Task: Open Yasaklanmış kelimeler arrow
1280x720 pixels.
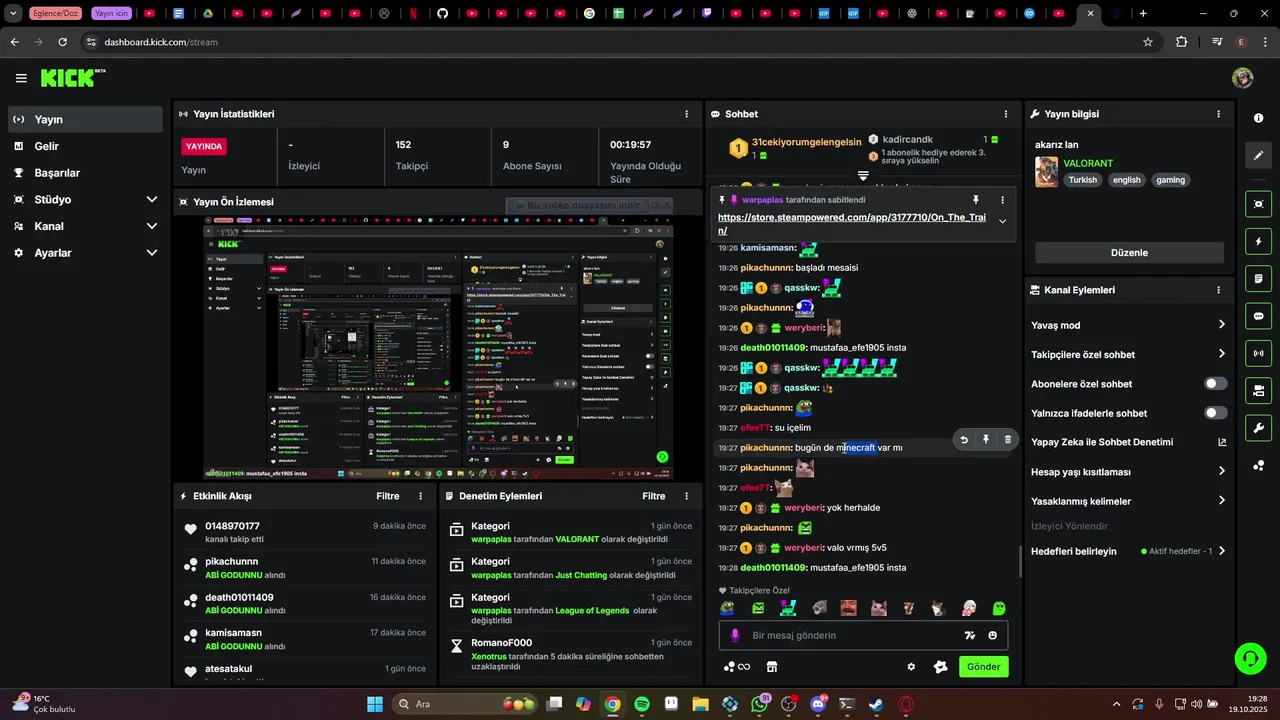Action: [x=1222, y=501]
